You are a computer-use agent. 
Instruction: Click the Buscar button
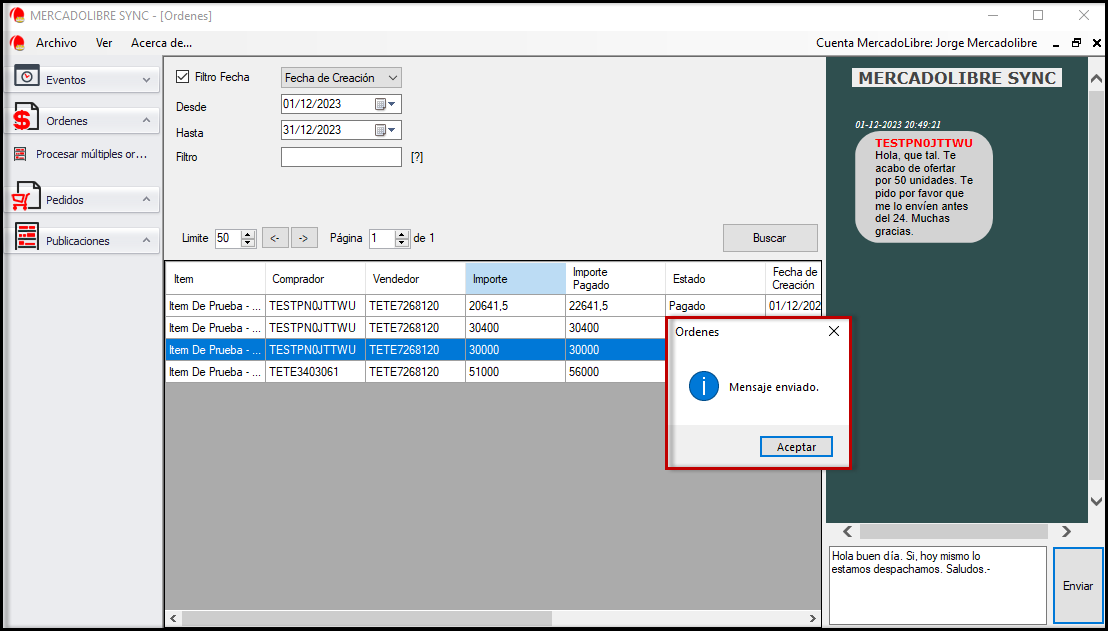click(x=770, y=238)
